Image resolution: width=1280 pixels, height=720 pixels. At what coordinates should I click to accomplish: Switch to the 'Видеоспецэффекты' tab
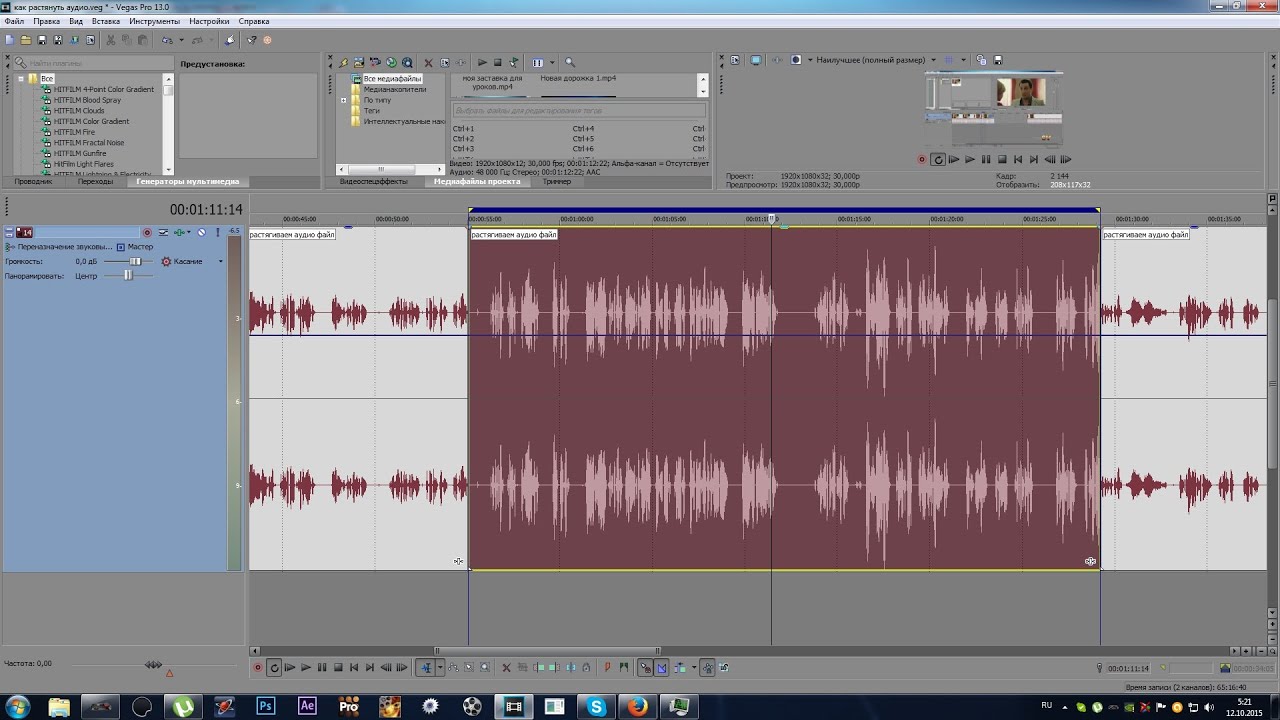pos(374,182)
